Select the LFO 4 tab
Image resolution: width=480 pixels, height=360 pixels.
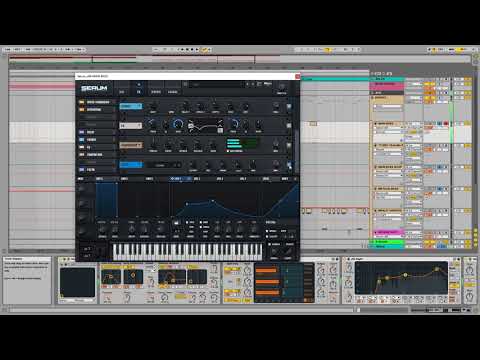(x=243, y=179)
